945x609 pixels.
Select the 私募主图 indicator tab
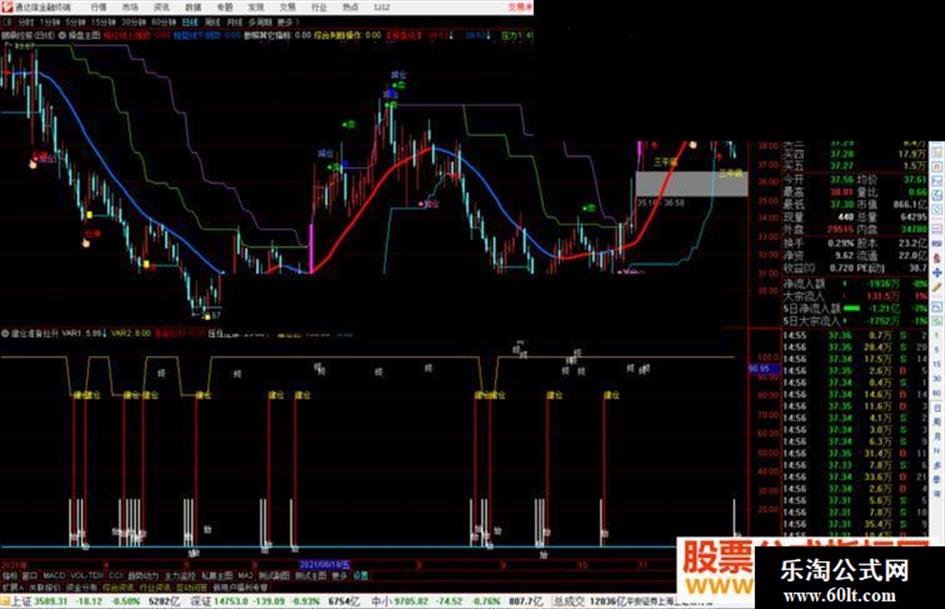click(217, 576)
